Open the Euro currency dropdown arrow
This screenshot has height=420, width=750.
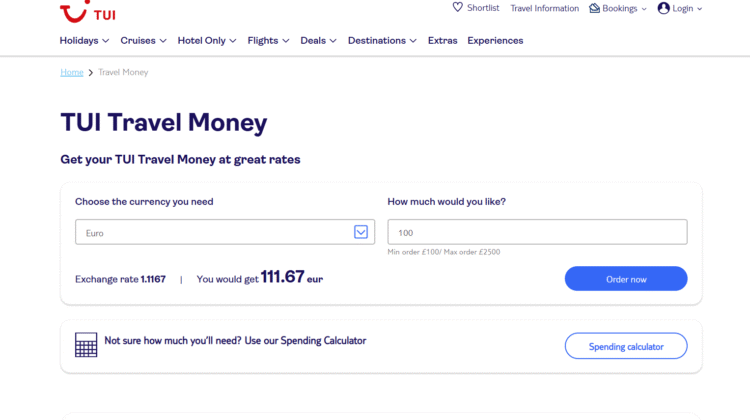click(x=361, y=232)
